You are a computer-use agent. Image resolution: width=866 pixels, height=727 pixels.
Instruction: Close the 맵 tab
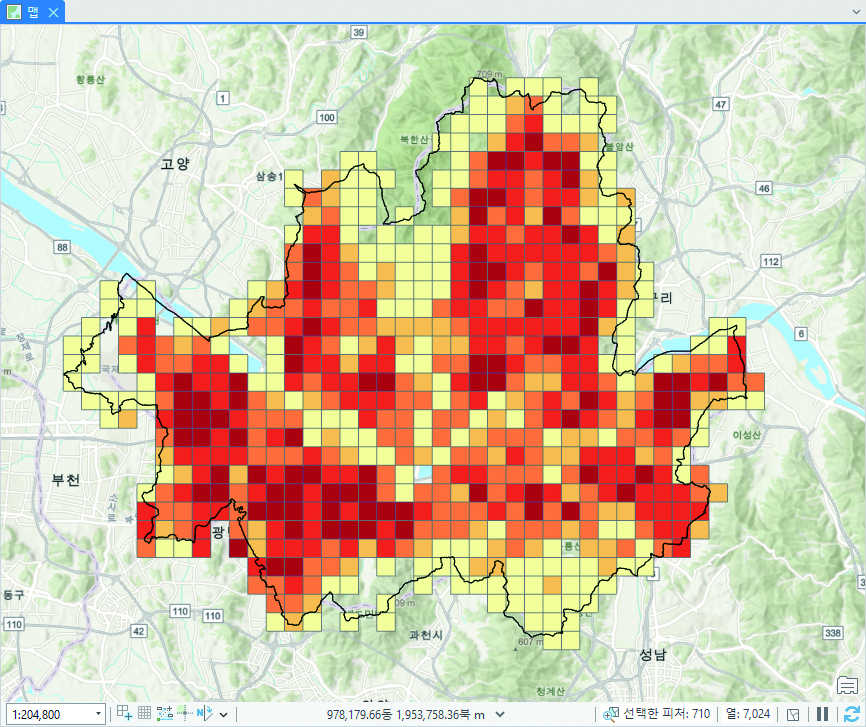[x=54, y=12]
